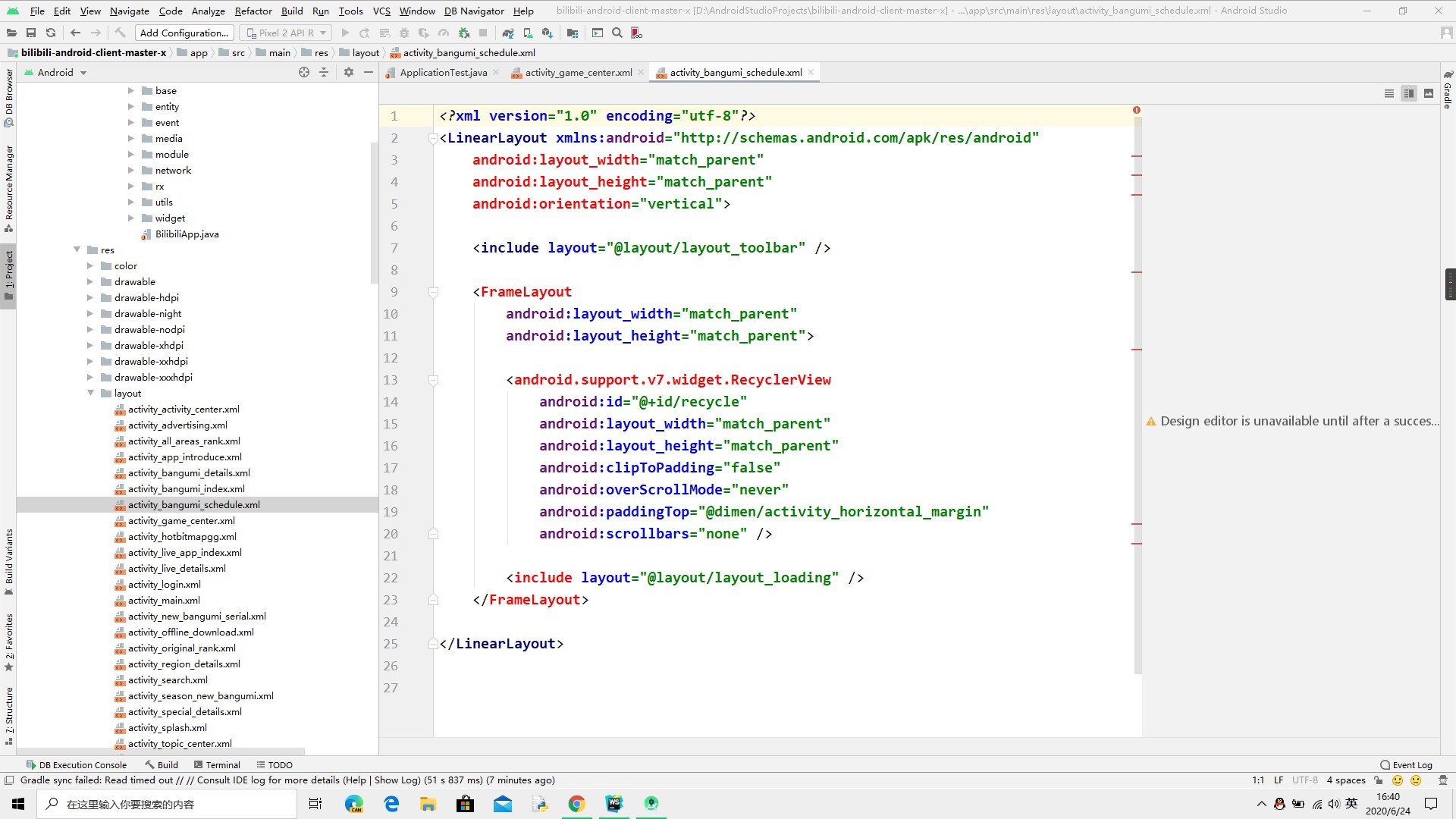Hide the Project panel with the minus icon
Screen dimensions: 1456x819
(369, 72)
